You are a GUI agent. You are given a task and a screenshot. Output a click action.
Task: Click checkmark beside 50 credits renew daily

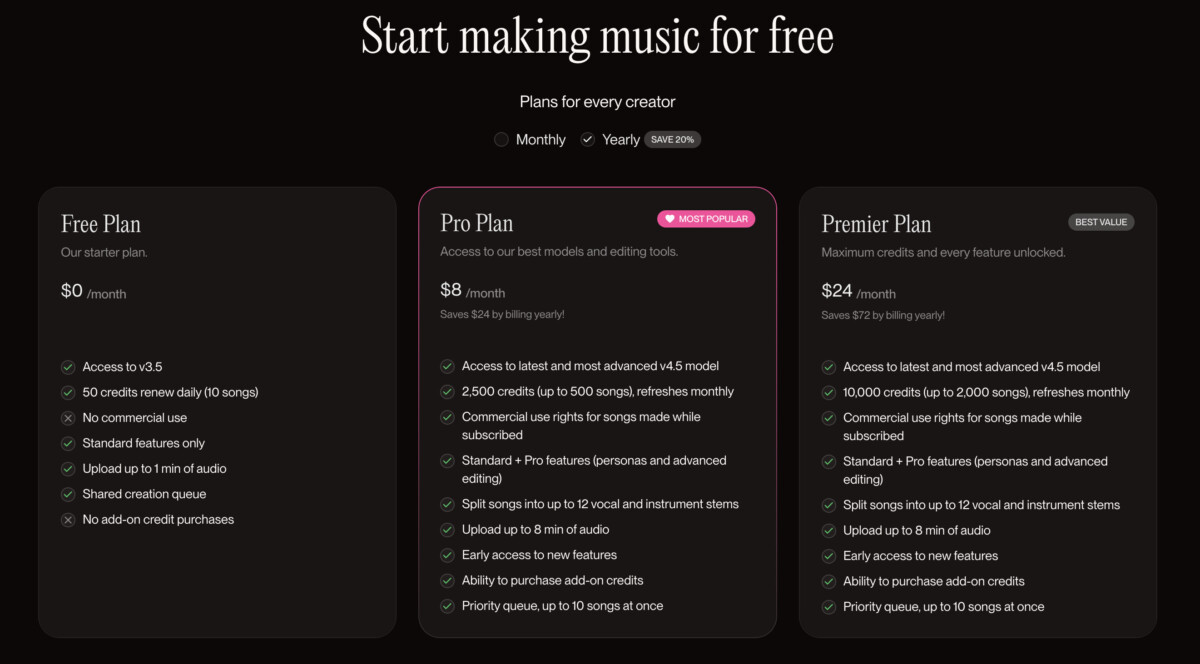[x=68, y=393]
